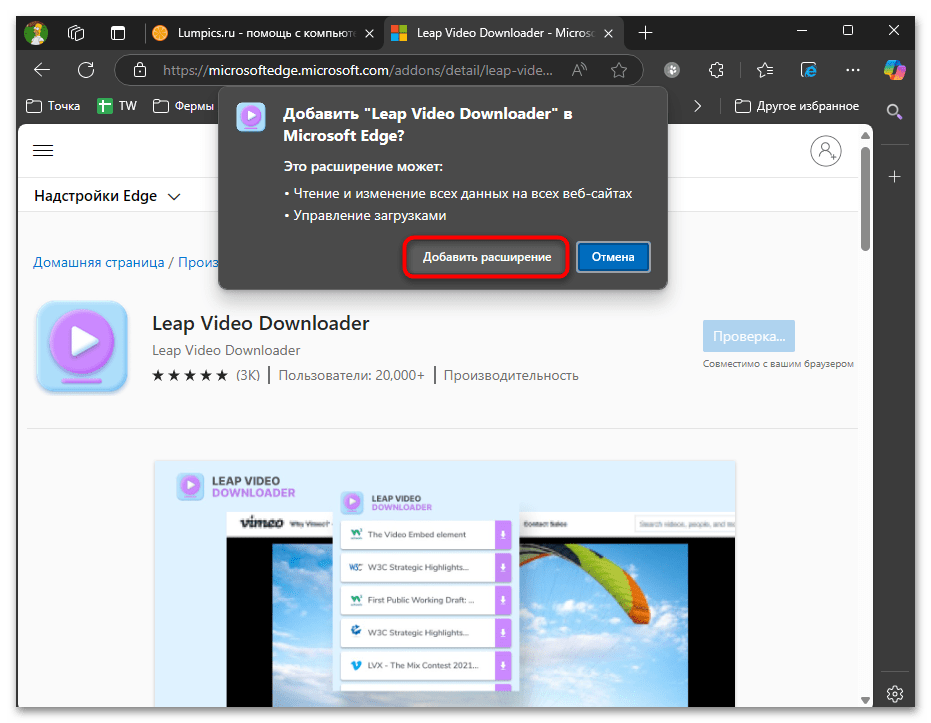Show more favorites with chevron arrow
Screen dimensions: 931x723
click(x=697, y=106)
